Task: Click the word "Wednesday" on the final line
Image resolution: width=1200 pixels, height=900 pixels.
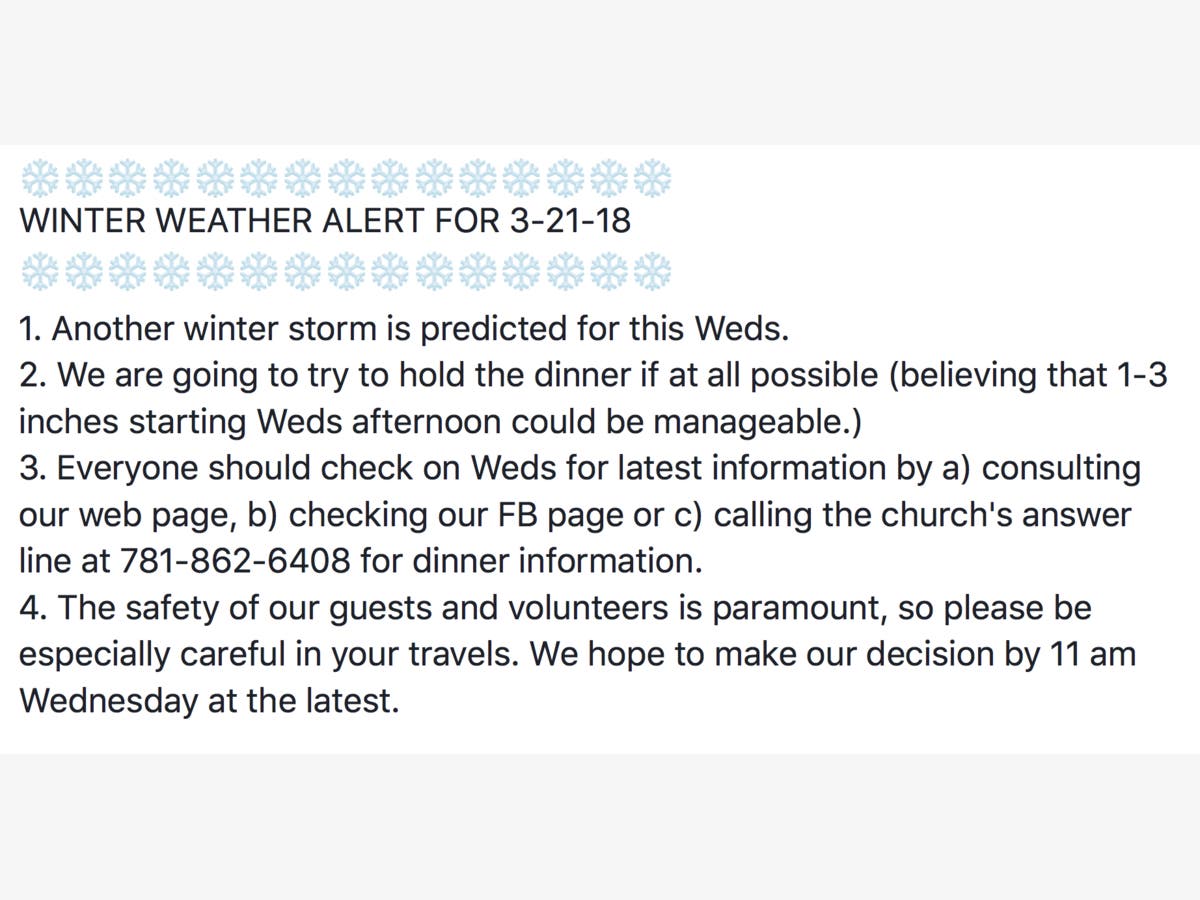Action: 109,700
